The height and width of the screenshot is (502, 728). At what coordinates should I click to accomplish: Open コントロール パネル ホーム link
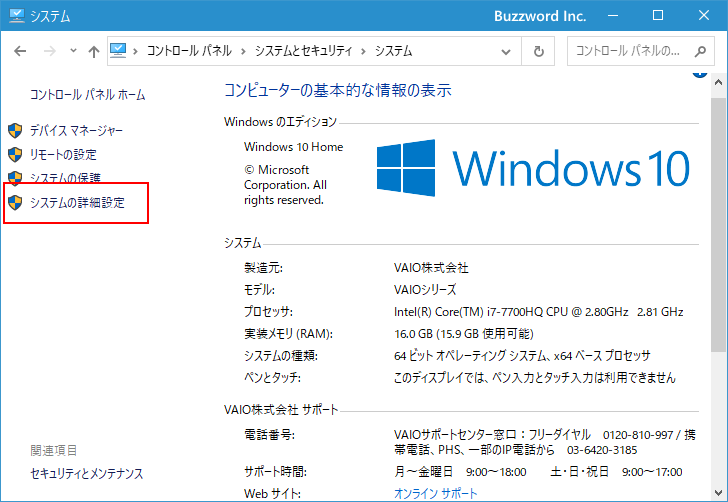88,95
